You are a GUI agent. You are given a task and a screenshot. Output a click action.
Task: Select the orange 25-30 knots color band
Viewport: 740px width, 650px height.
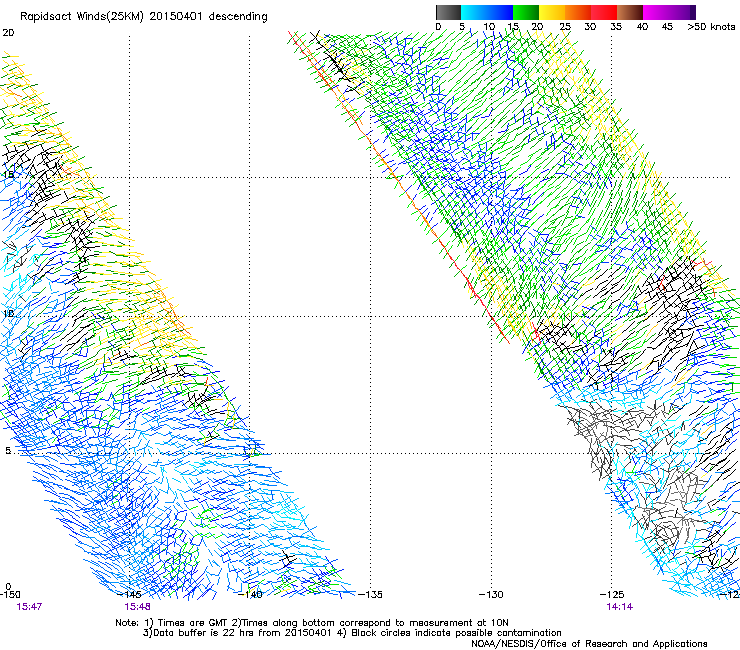578,12
